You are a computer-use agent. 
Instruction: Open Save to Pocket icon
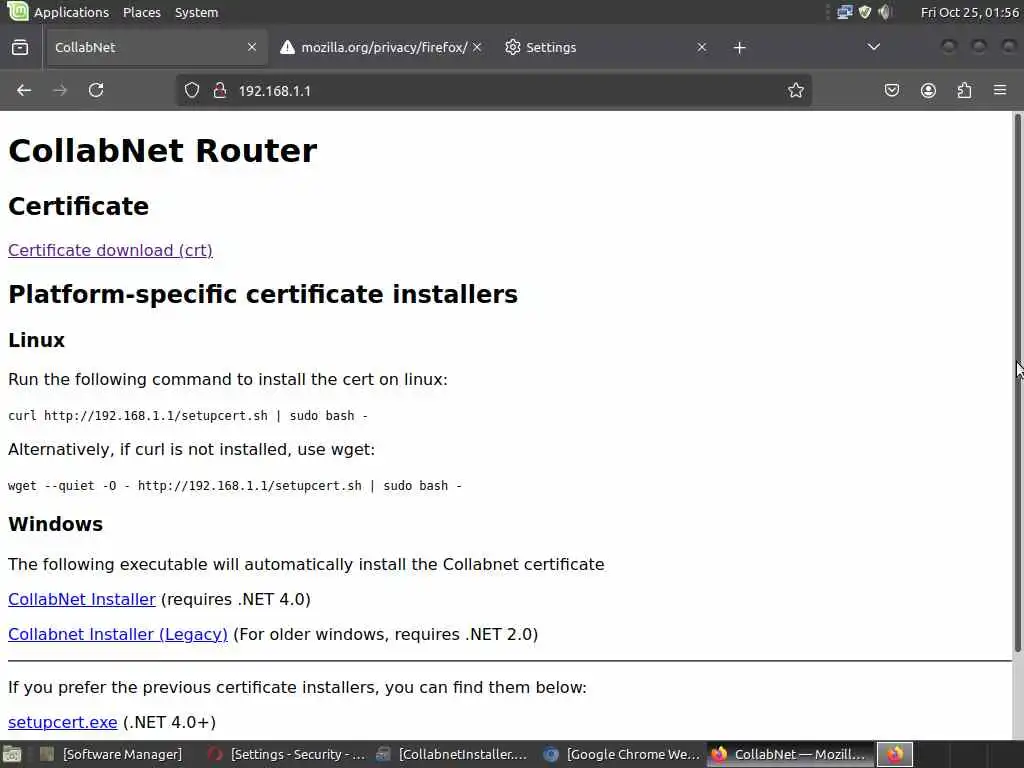(891, 90)
